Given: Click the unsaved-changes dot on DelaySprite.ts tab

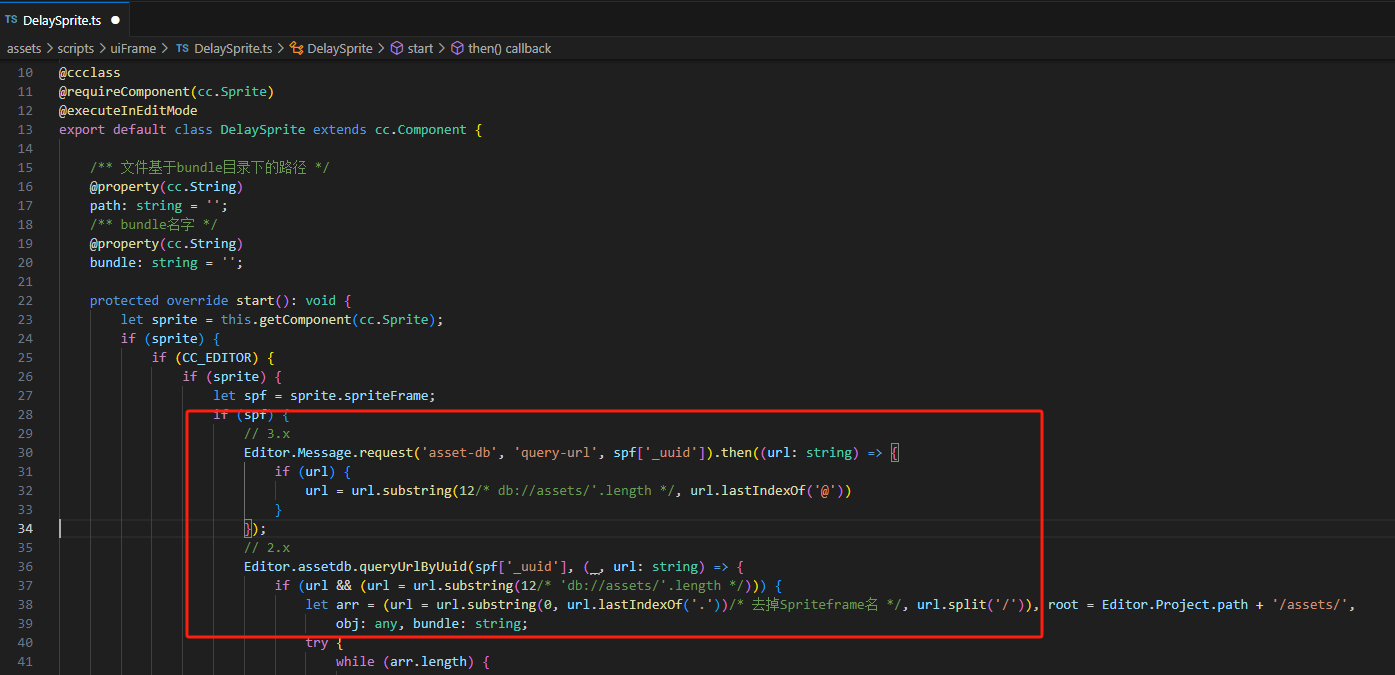Looking at the screenshot, I should tap(115, 20).
